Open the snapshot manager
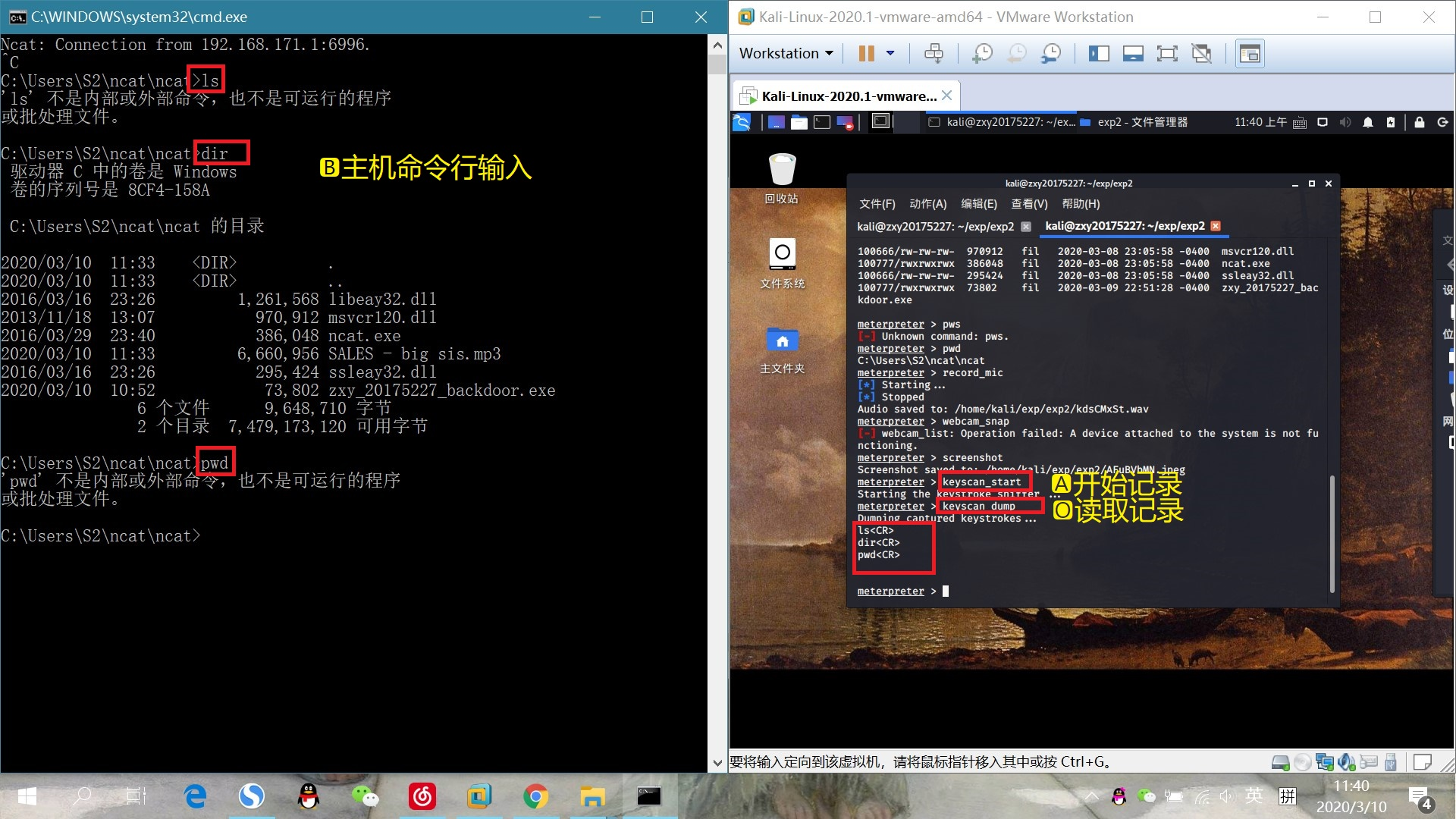 click(1051, 53)
